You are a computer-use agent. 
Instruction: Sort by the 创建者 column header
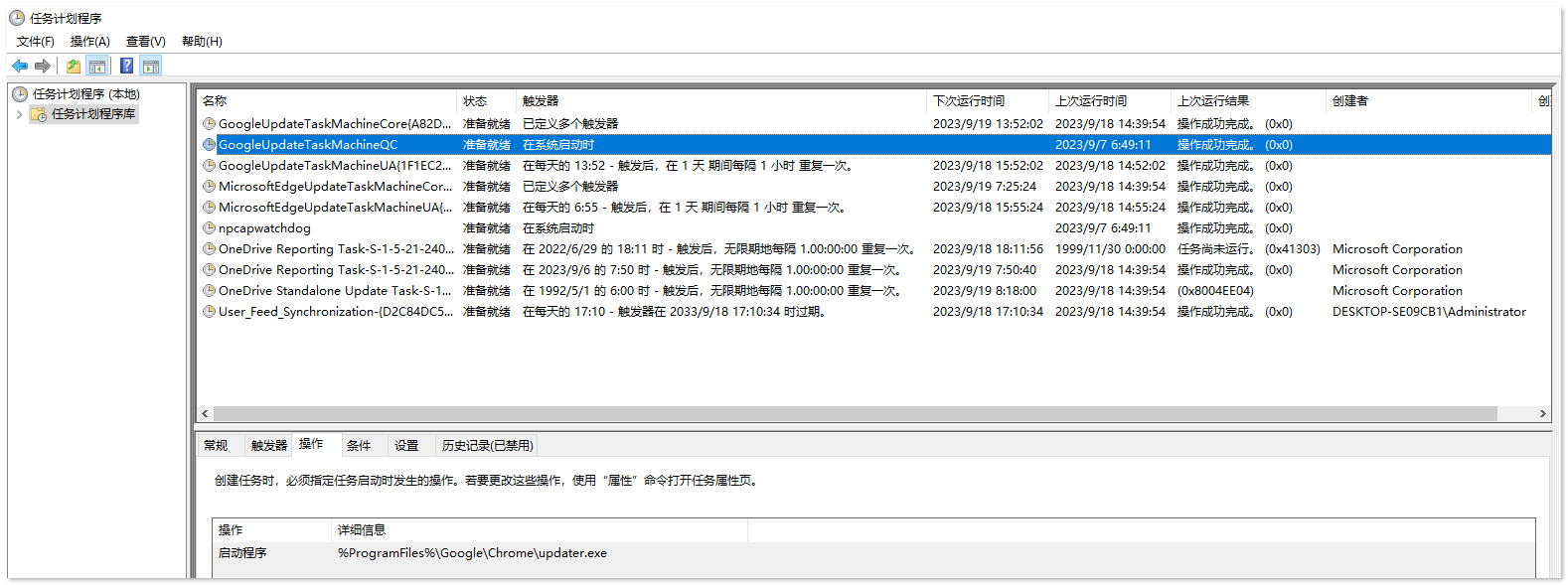point(1430,101)
